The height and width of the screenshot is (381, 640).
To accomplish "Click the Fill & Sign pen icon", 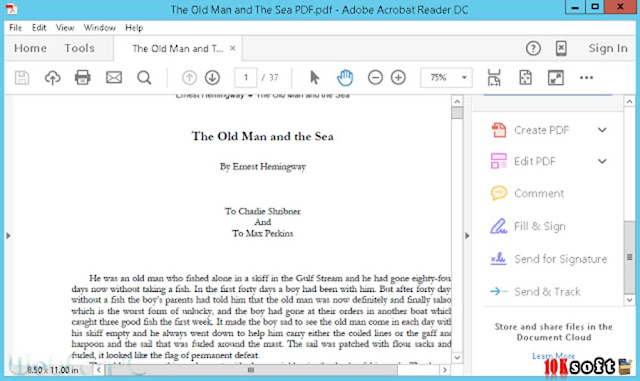I will pyautogui.click(x=498, y=226).
